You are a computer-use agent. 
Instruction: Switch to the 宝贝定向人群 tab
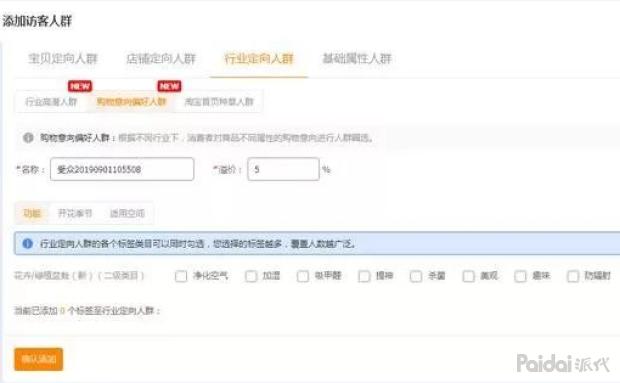tap(62, 58)
